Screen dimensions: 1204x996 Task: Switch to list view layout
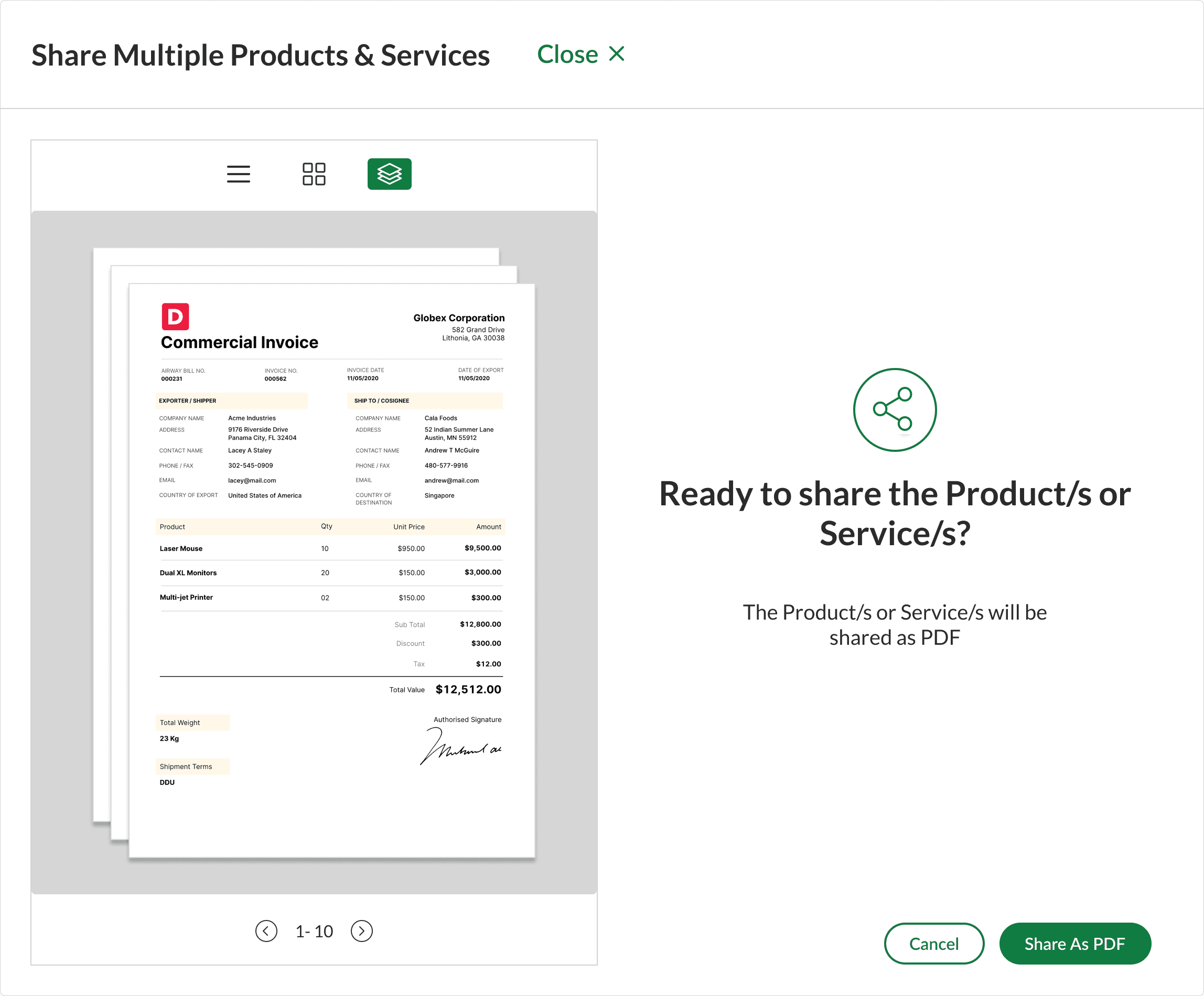[x=239, y=174]
